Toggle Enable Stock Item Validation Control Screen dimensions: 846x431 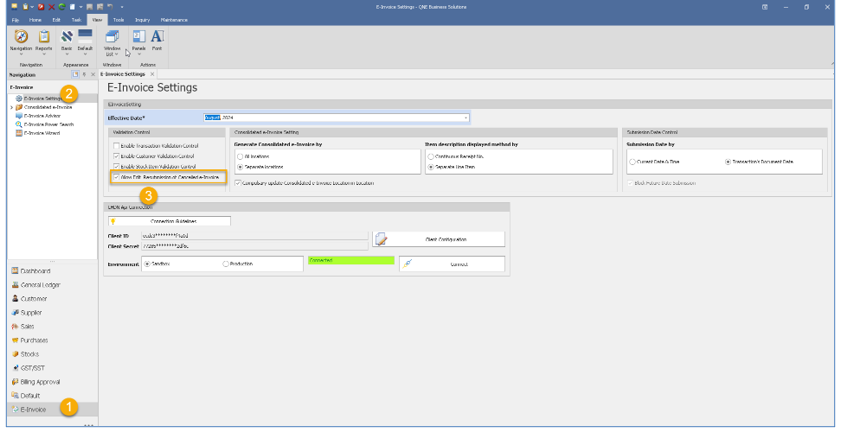coord(116,167)
